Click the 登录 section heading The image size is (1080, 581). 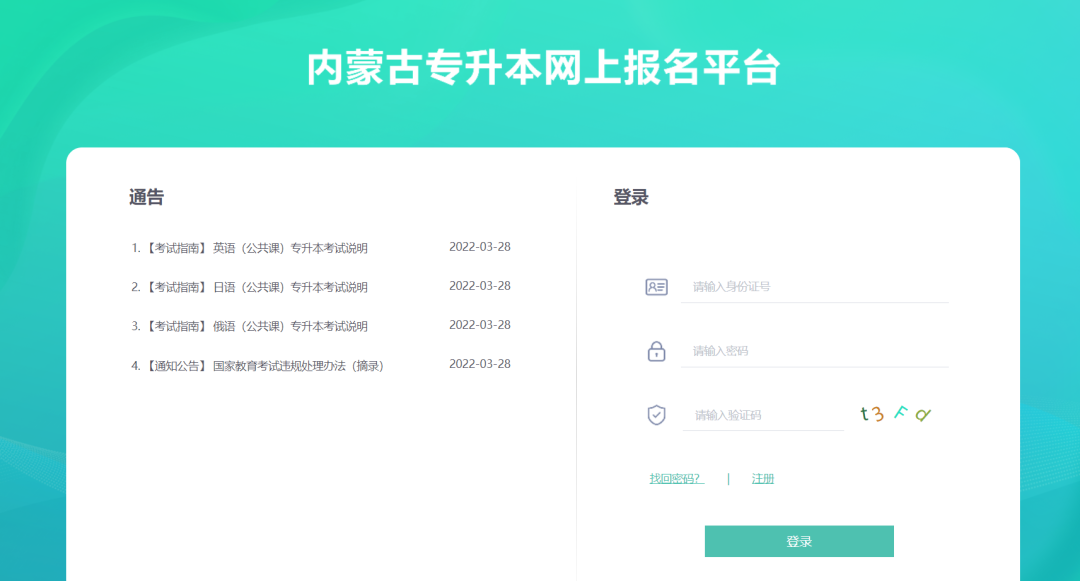(631, 198)
